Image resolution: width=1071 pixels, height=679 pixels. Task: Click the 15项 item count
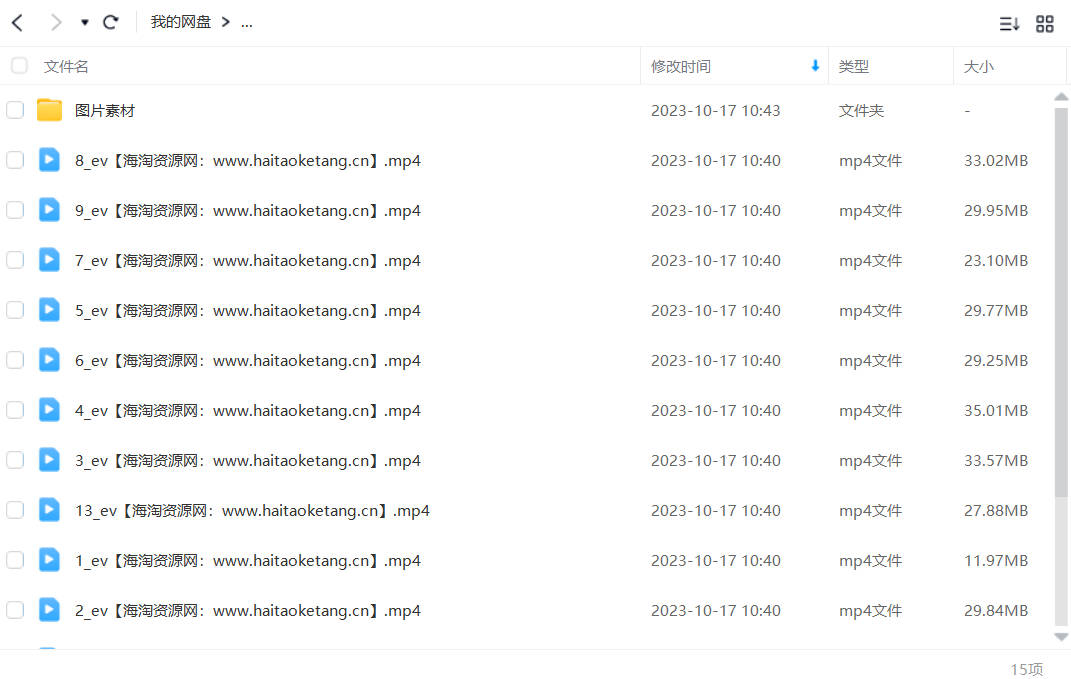click(x=1027, y=669)
